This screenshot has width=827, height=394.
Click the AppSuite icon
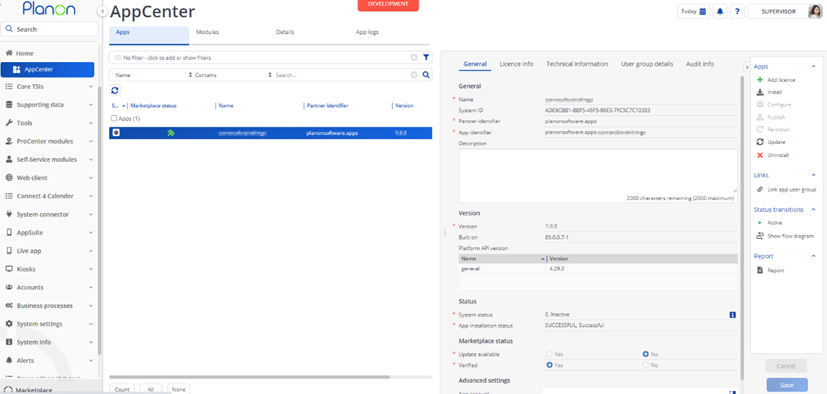click(x=8, y=233)
